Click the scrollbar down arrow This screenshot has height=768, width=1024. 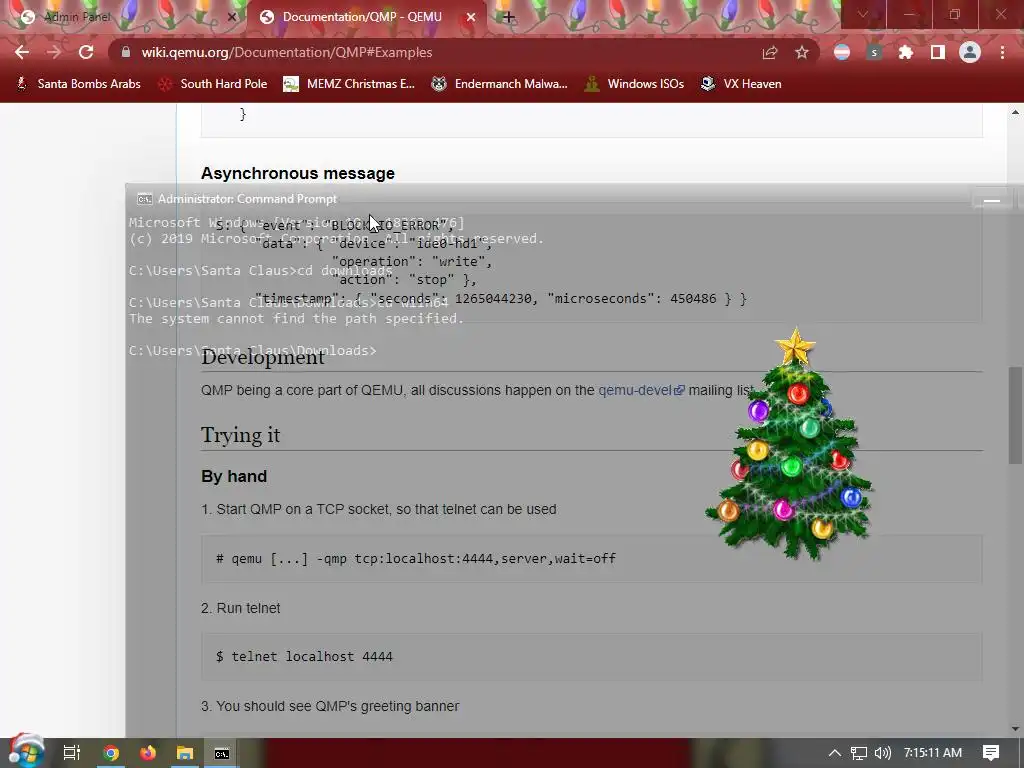(1015, 729)
